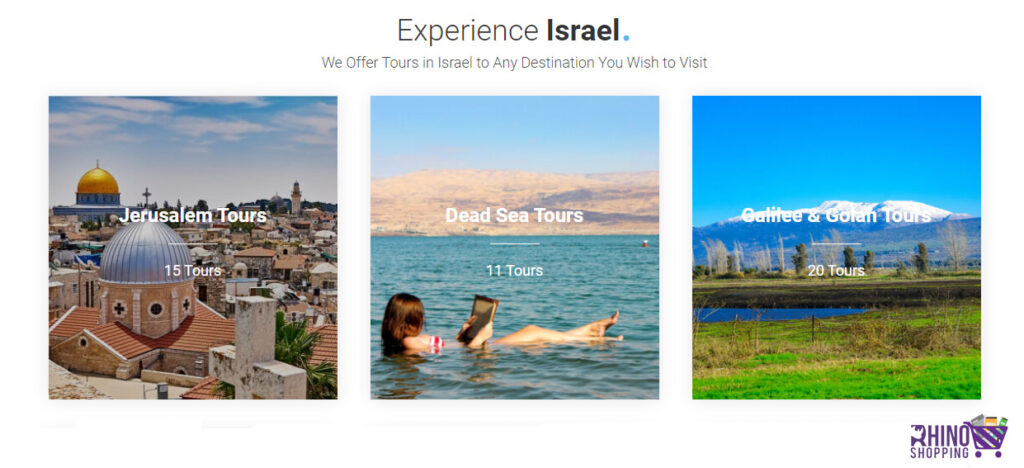Screen dimensions: 1024x468
Task: Click the red buoy floating in Dead Sea
Action: tap(645, 243)
